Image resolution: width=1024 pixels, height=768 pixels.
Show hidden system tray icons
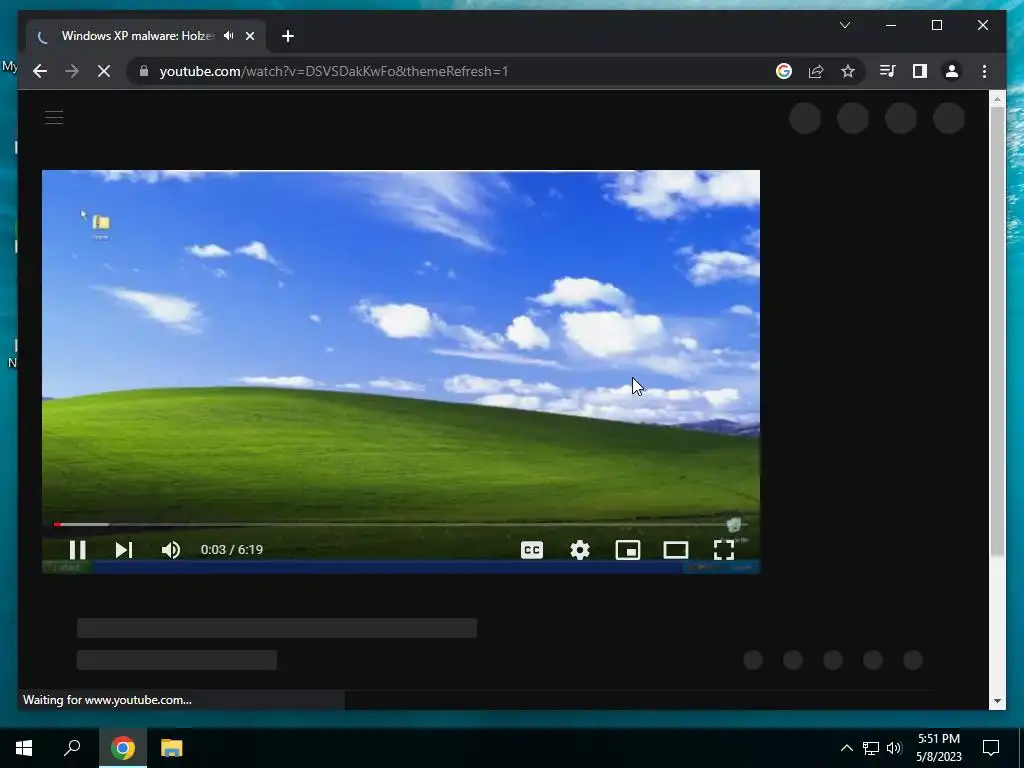[x=846, y=748]
